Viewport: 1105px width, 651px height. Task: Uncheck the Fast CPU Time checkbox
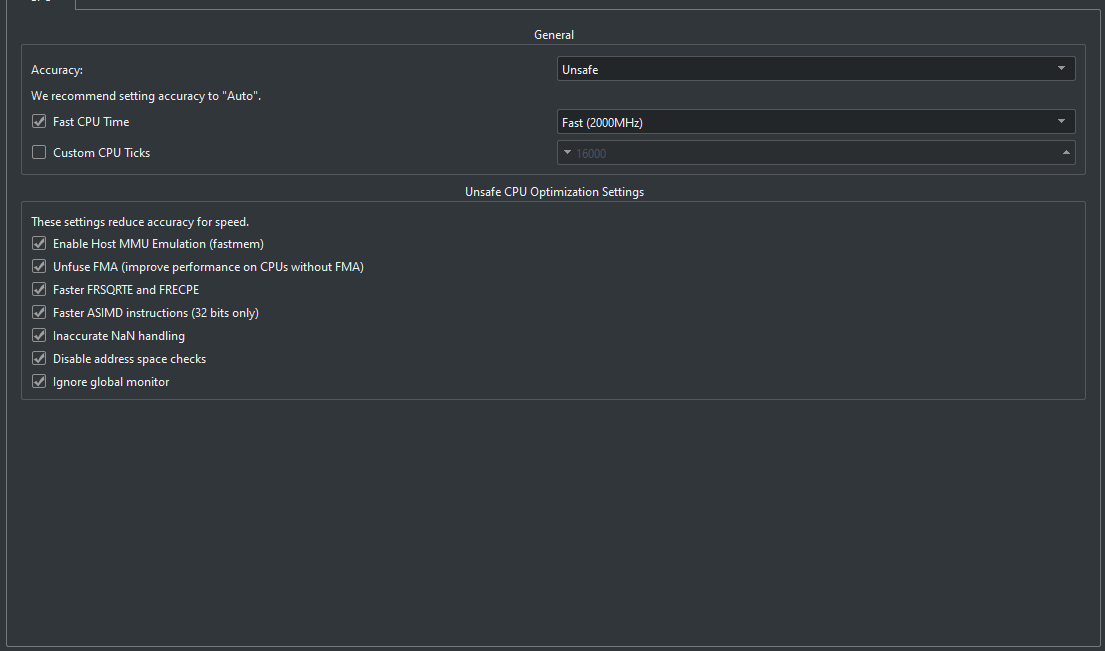(39, 121)
